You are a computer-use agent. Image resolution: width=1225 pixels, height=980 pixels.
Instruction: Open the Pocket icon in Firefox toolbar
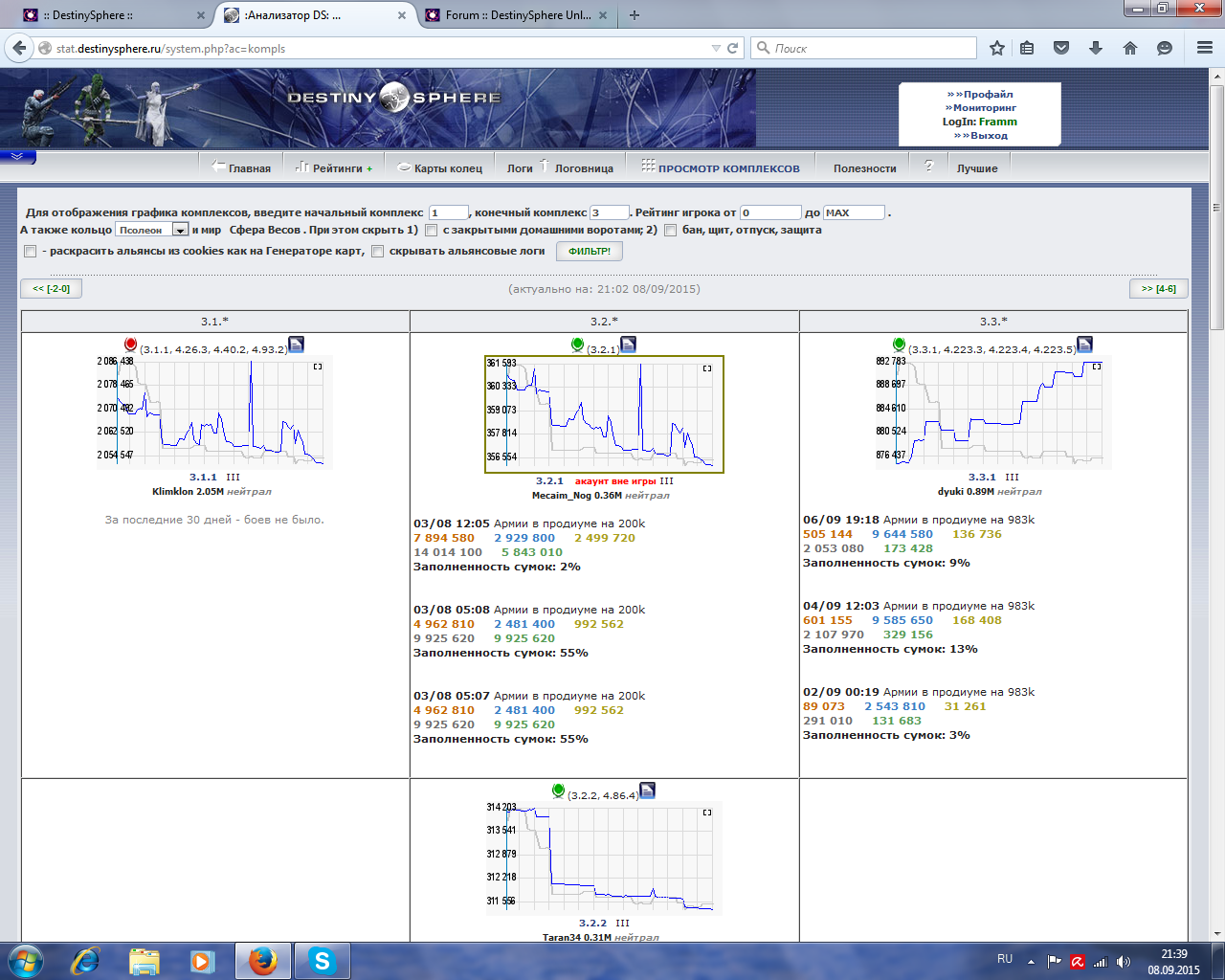point(1061,48)
